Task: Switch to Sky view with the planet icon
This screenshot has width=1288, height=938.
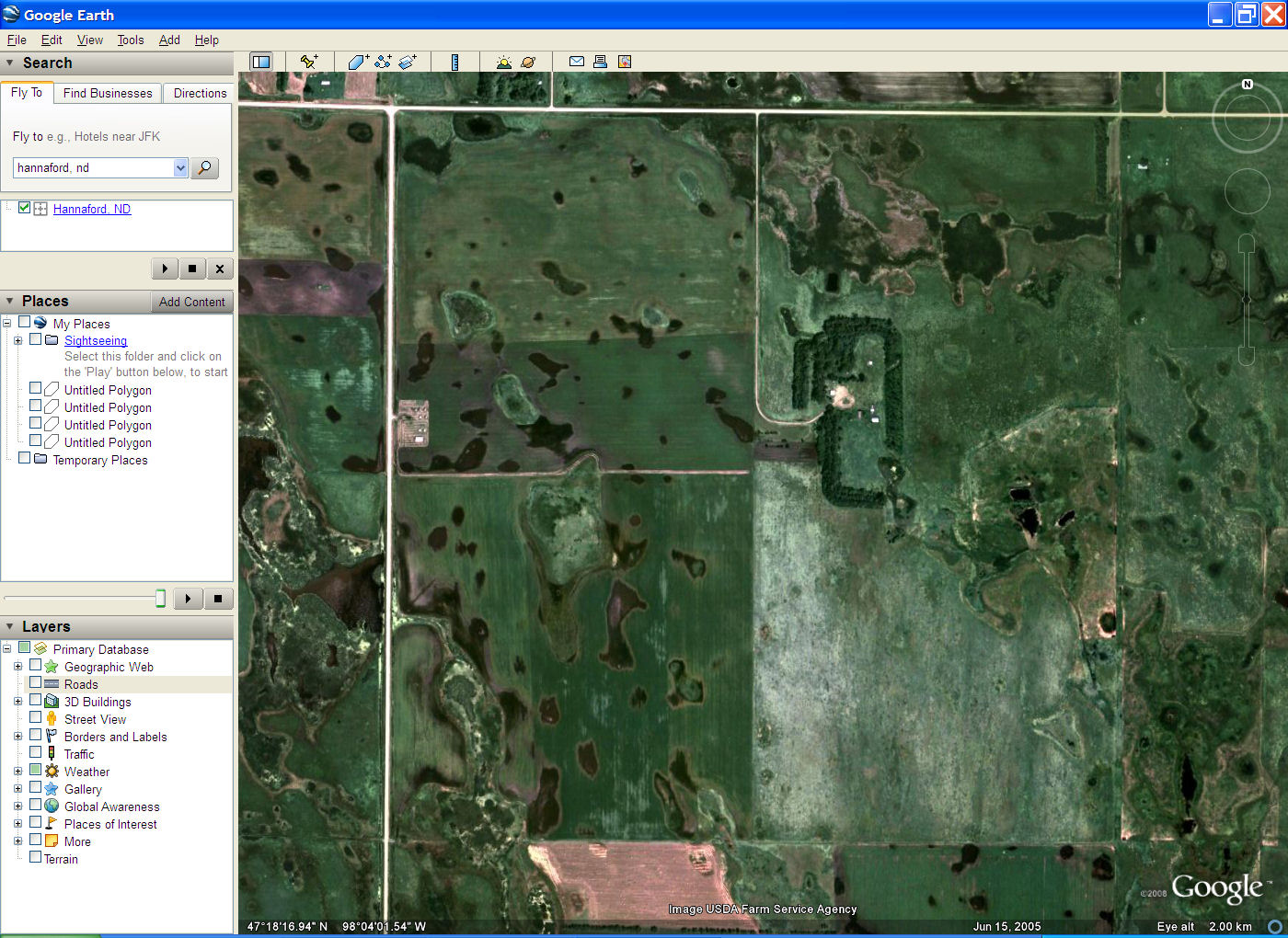Action: tap(528, 62)
